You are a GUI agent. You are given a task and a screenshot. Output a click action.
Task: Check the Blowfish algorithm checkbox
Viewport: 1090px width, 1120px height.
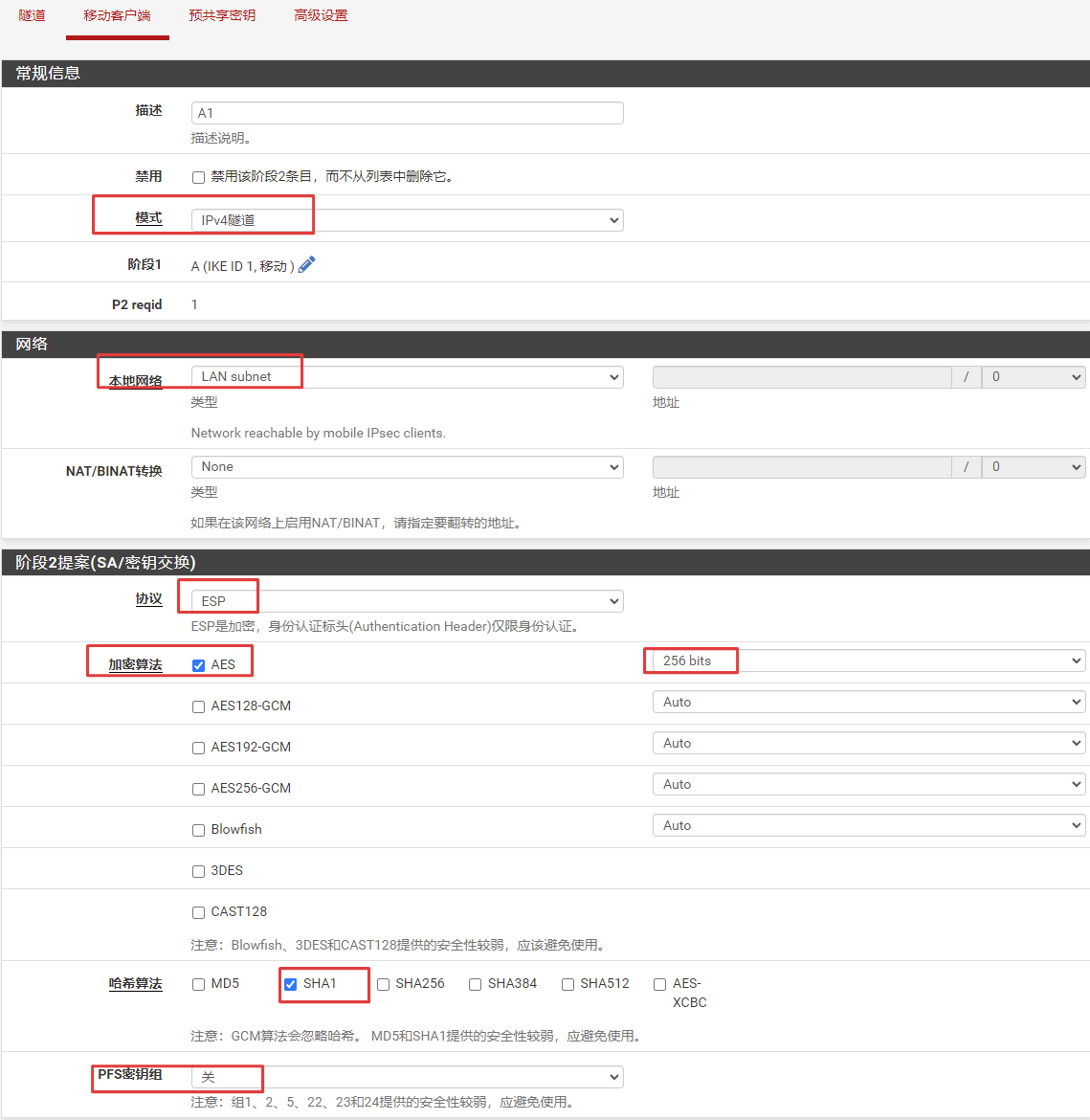tap(198, 830)
